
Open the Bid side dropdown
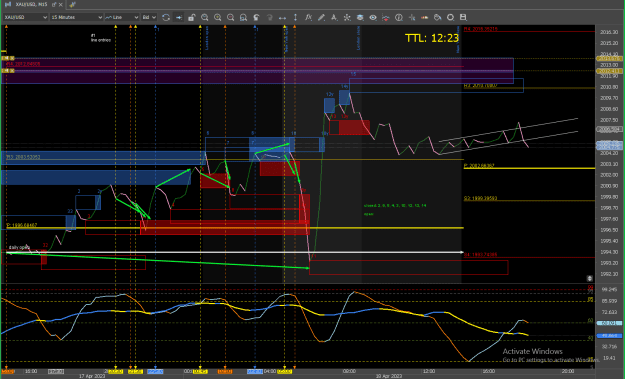(149, 17)
